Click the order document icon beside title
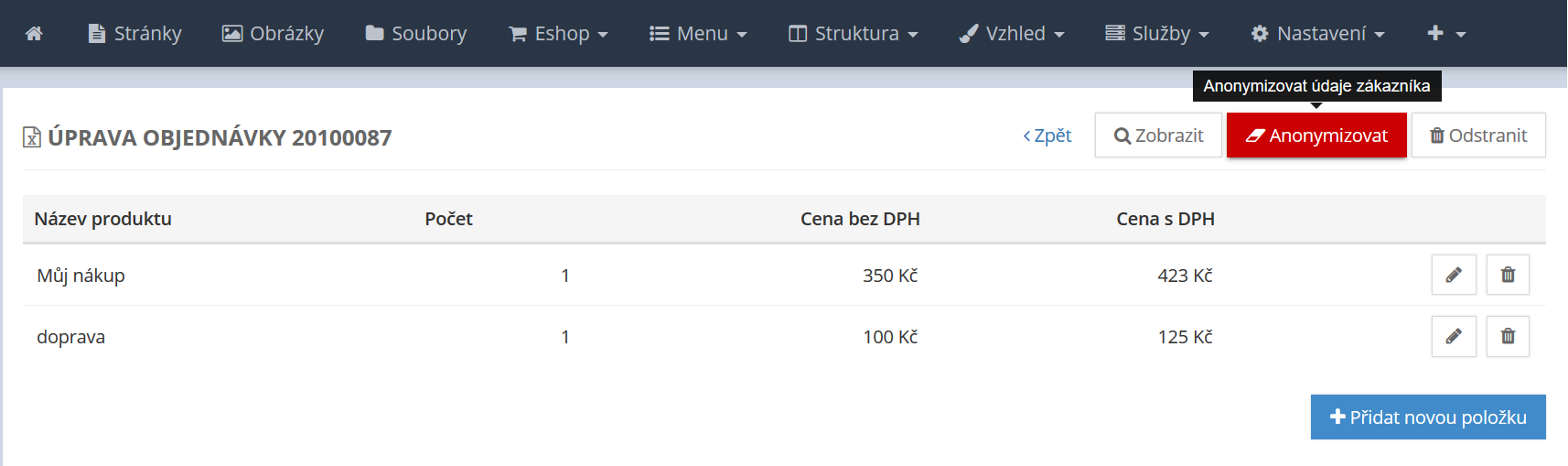This screenshot has width=1568, height=466. point(32,137)
